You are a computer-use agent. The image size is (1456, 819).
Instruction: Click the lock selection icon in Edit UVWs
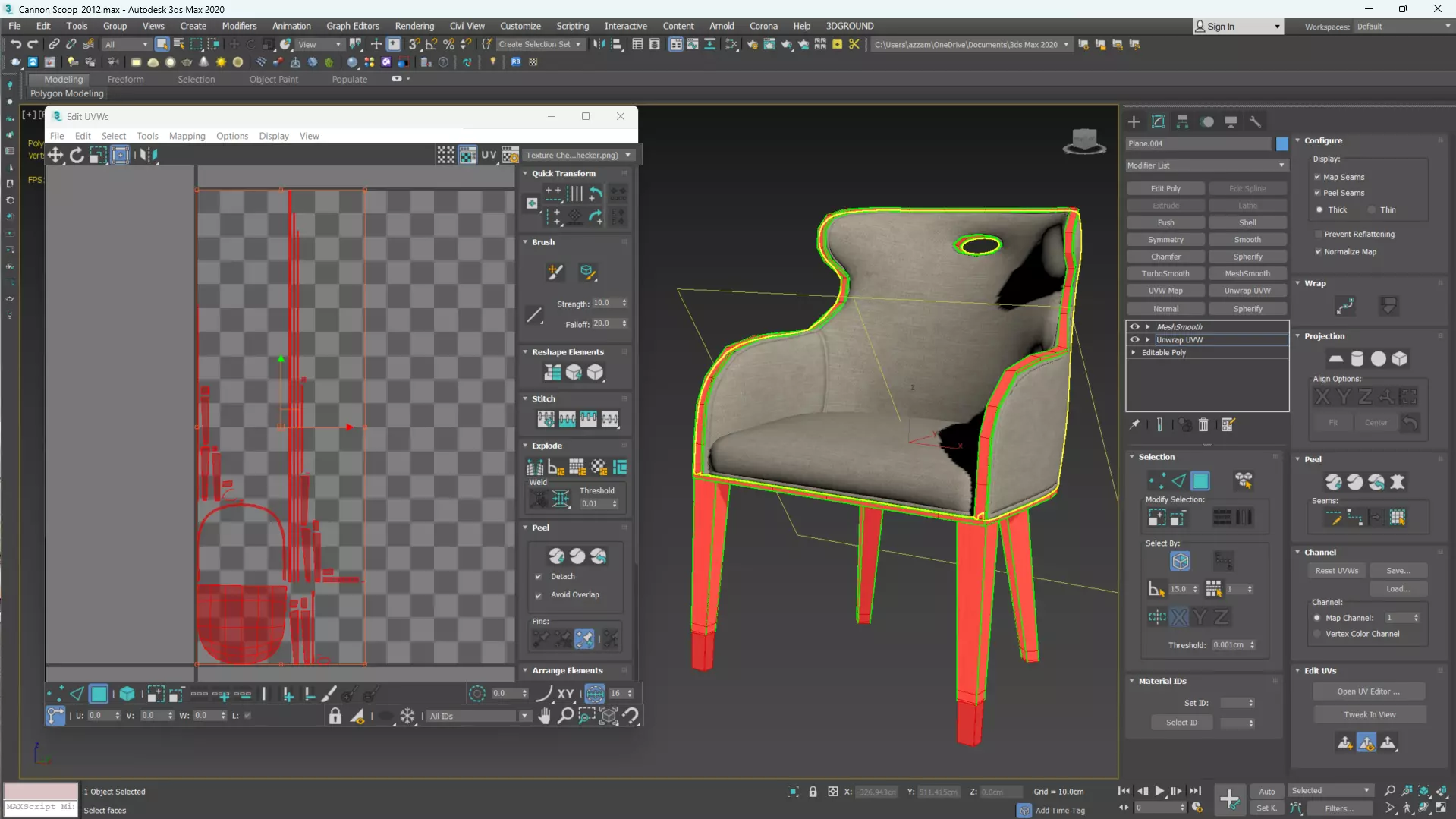(x=335, y=716)
